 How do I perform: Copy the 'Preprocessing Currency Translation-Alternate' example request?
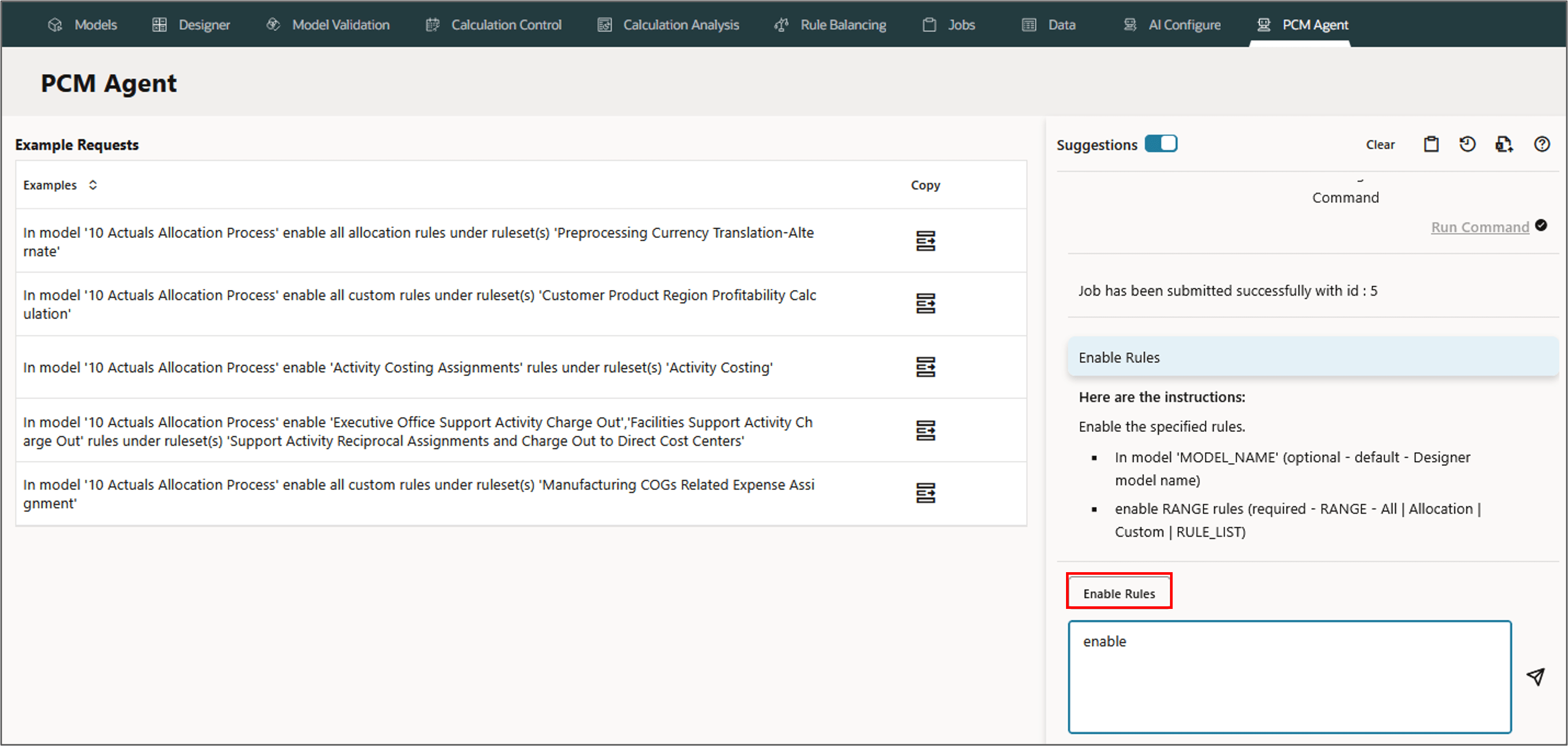(x=925, y=241)
